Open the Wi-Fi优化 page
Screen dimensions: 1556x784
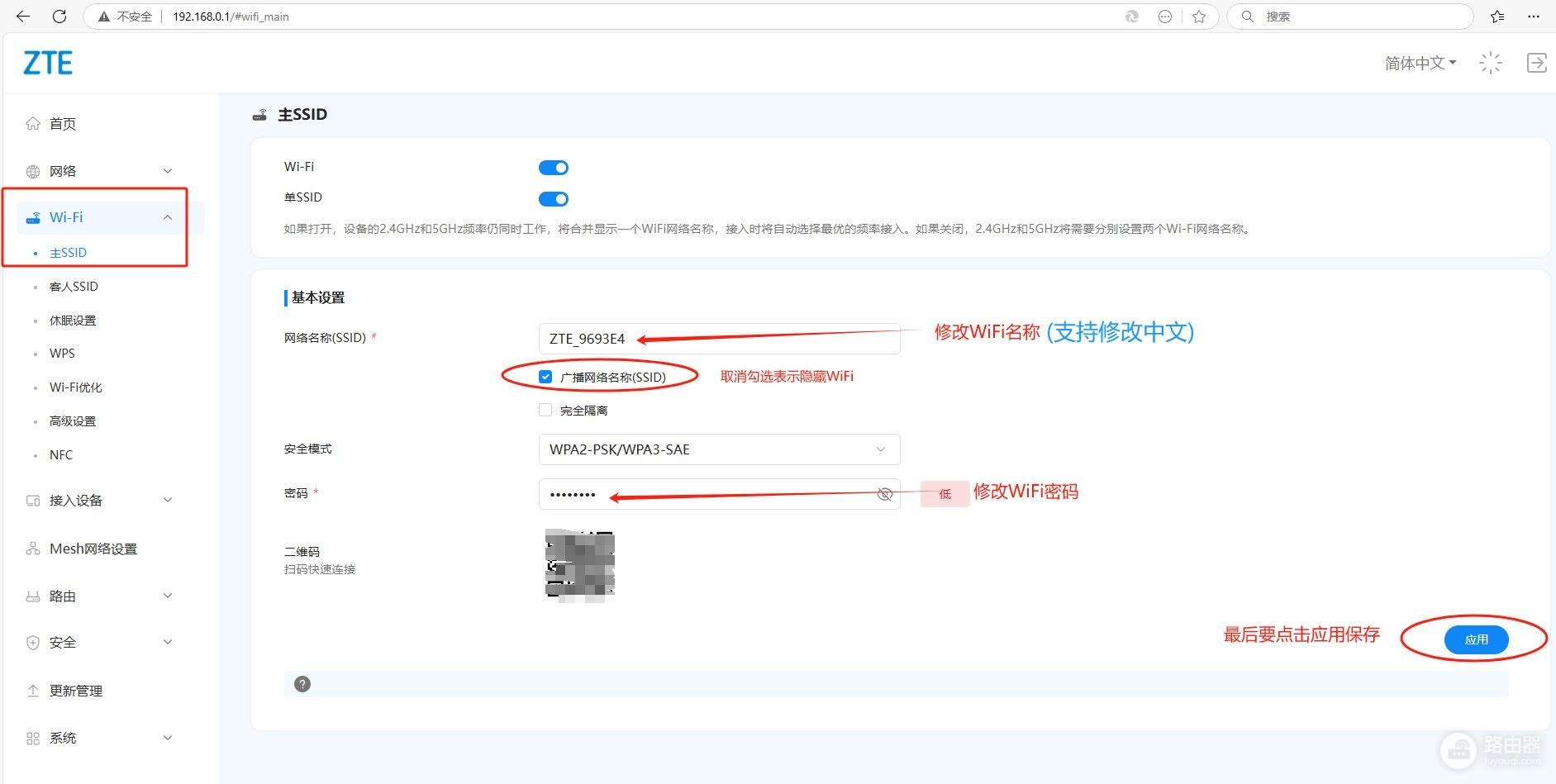tap(76, 387)
